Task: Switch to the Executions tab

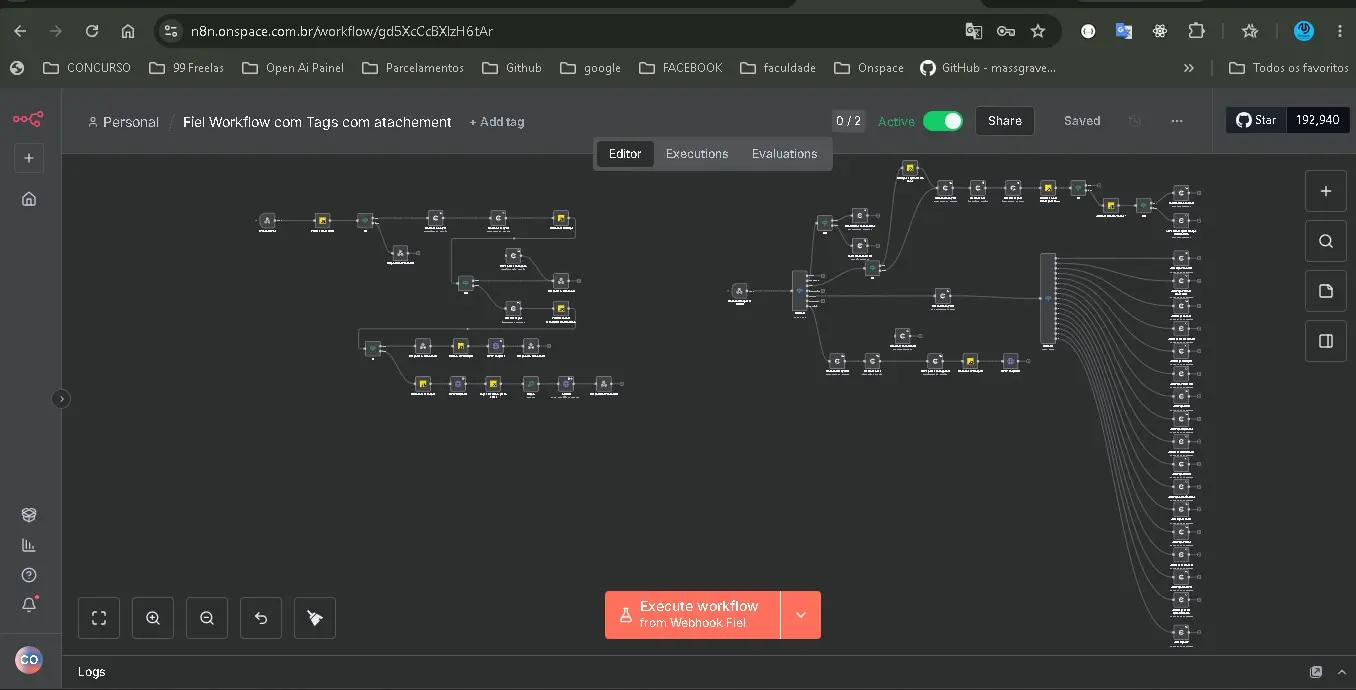Action: 697,154
